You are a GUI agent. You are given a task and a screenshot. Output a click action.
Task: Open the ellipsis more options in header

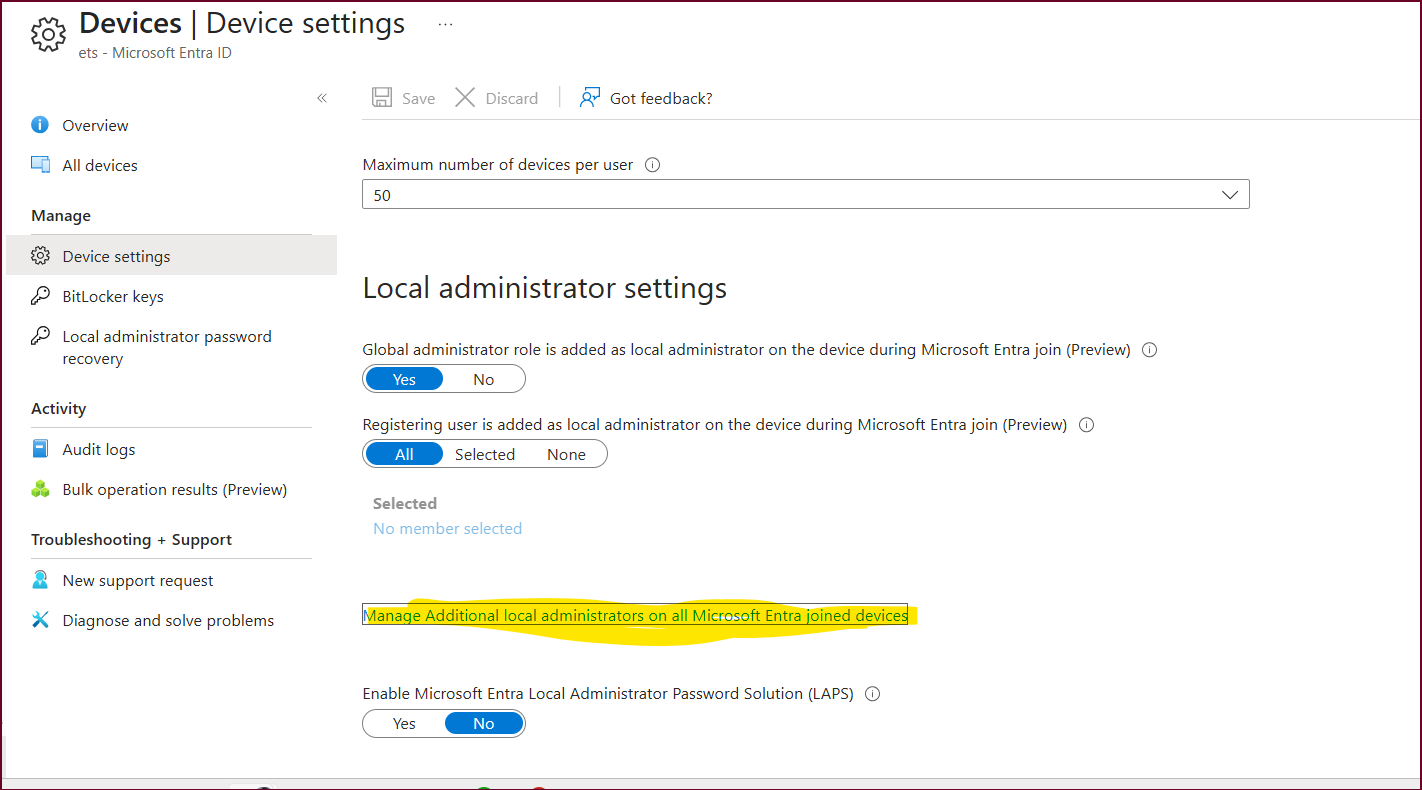[x=446, y=25]
